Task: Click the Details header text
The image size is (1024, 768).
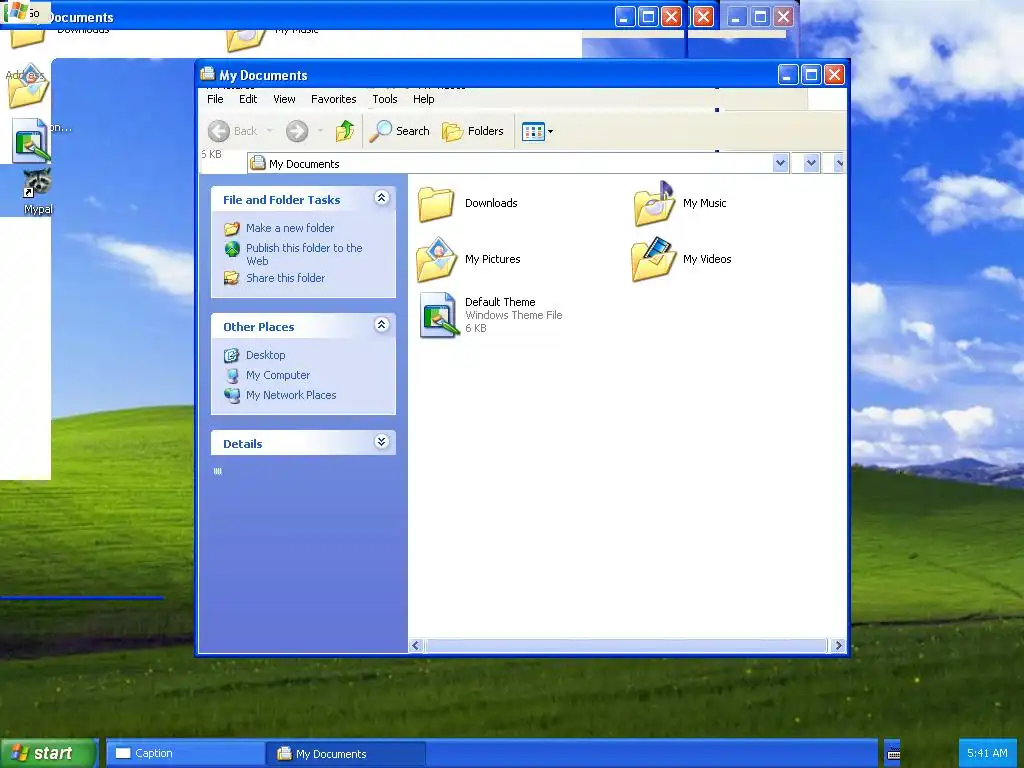Action: pyautogui.click(x=242, y=444)
